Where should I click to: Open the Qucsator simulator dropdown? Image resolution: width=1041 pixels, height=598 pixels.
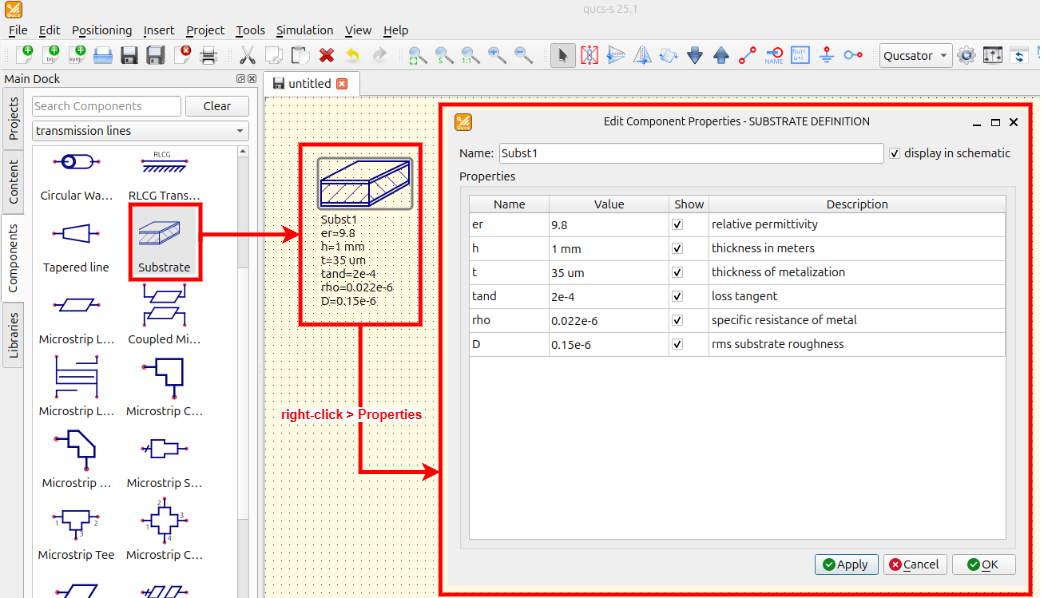pyautogui.click(x=916, y=56)
